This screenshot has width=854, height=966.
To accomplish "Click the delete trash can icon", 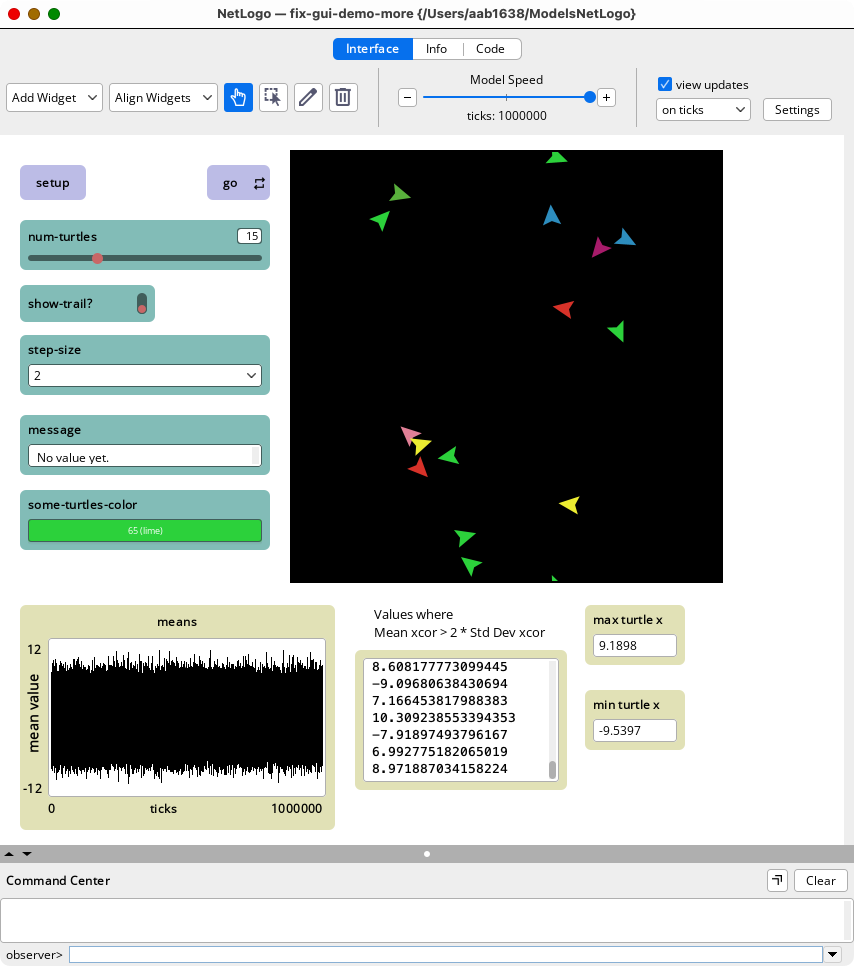I will [343, 97].
